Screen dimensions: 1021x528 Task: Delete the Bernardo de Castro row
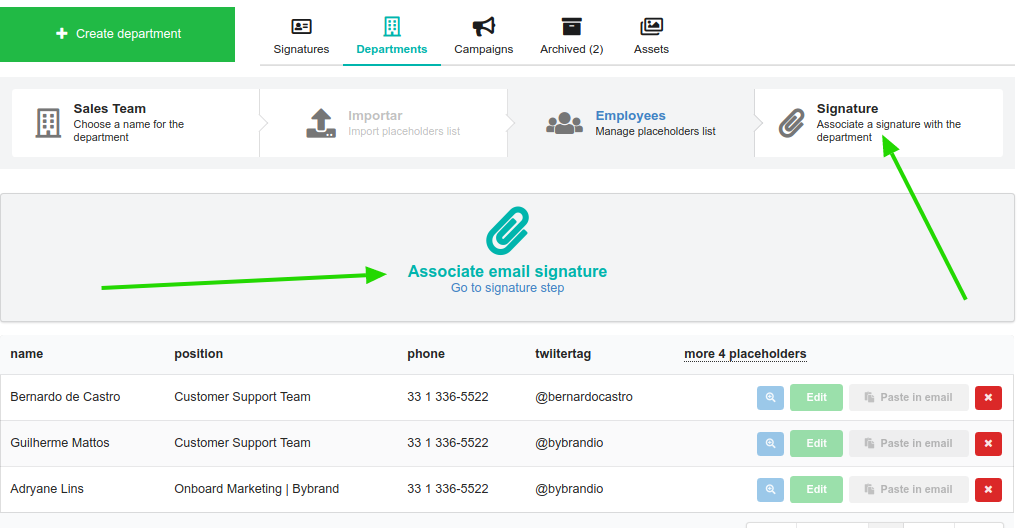988,398
